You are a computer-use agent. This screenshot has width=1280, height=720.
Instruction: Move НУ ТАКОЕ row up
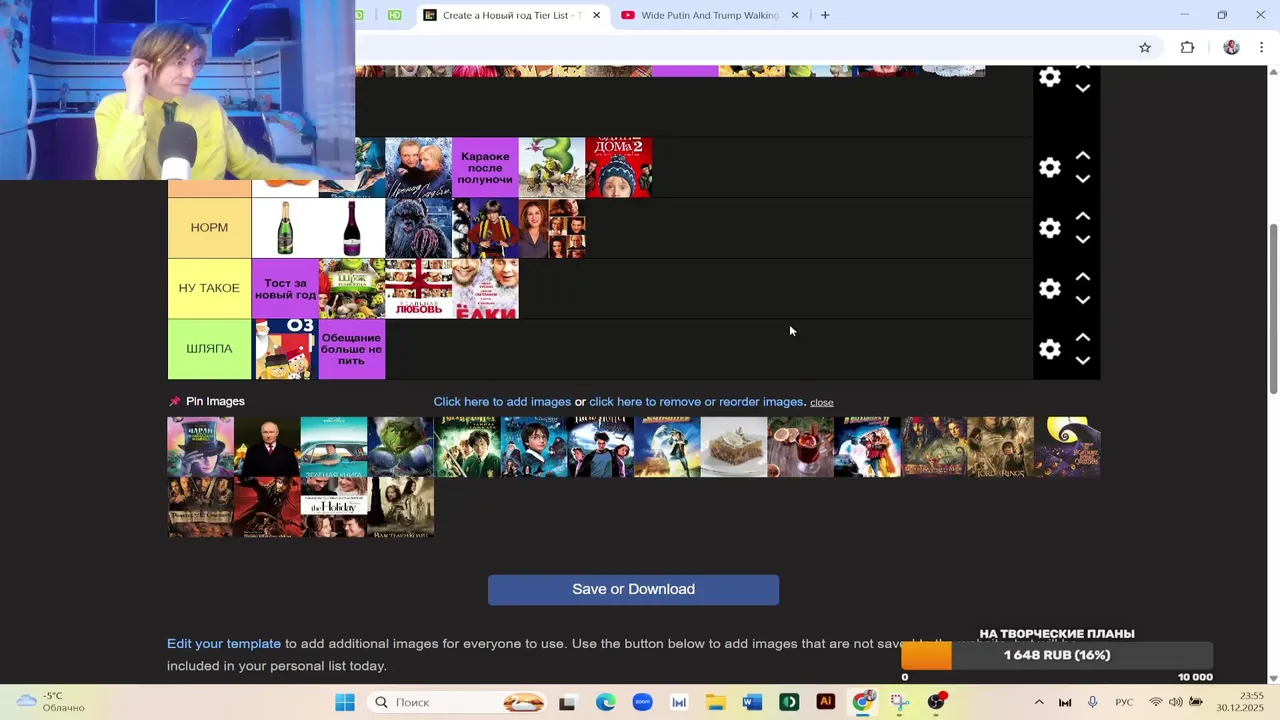(x=1082, y=277)
